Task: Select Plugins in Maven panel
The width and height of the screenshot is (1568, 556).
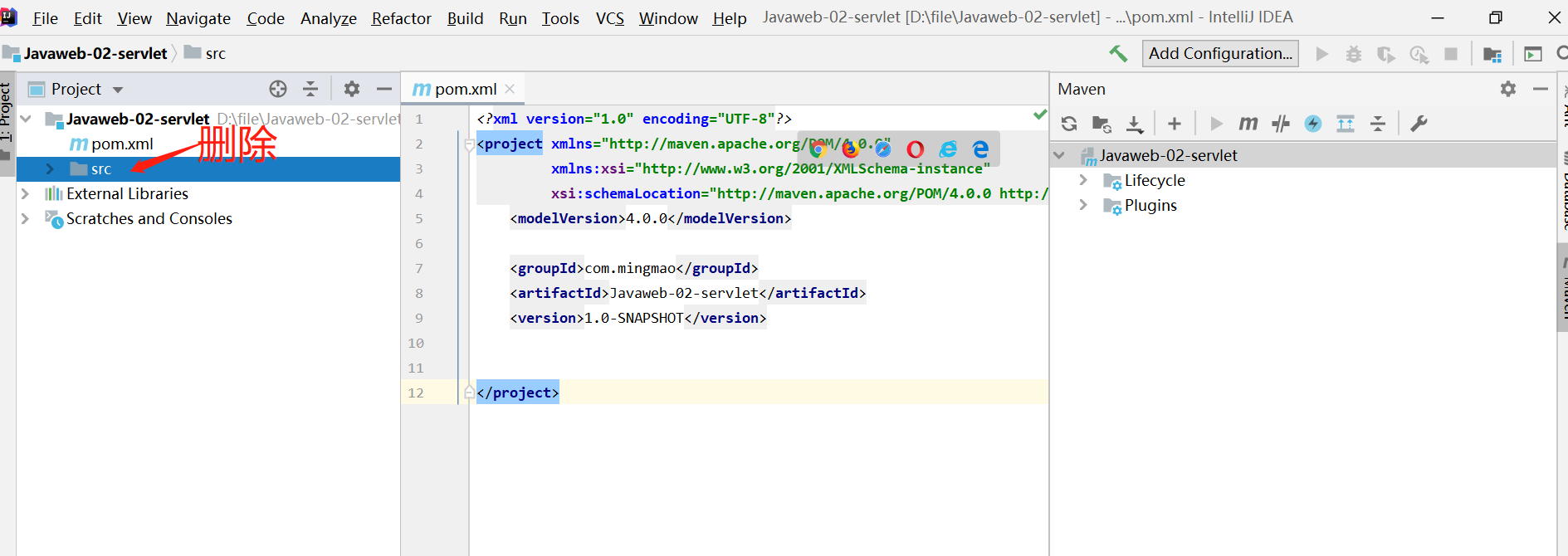Action: pyautogui.click(x=1150, y=205)
